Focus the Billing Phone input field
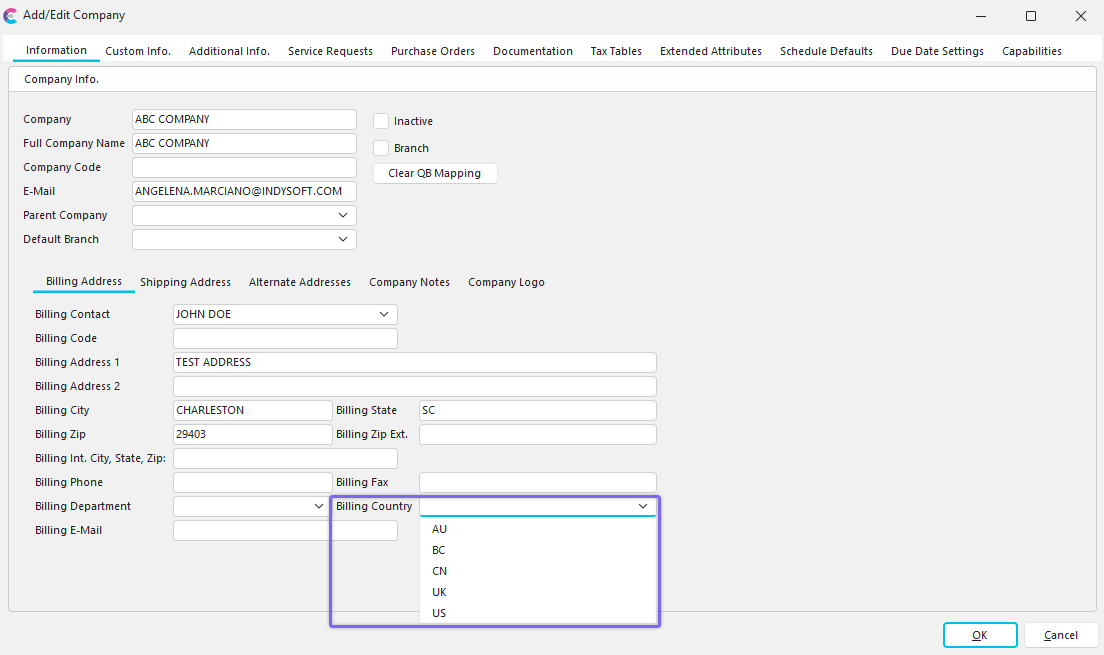The height and width of the screenshot is (655, 1104). 252,483
